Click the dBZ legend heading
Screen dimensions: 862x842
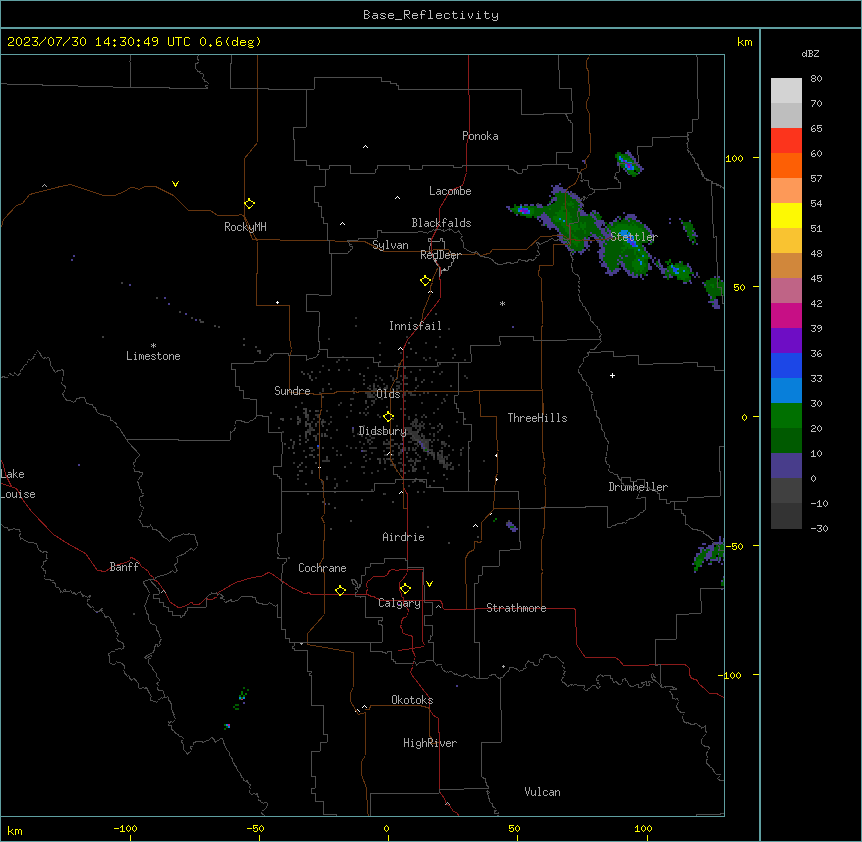tap(810, 53)
